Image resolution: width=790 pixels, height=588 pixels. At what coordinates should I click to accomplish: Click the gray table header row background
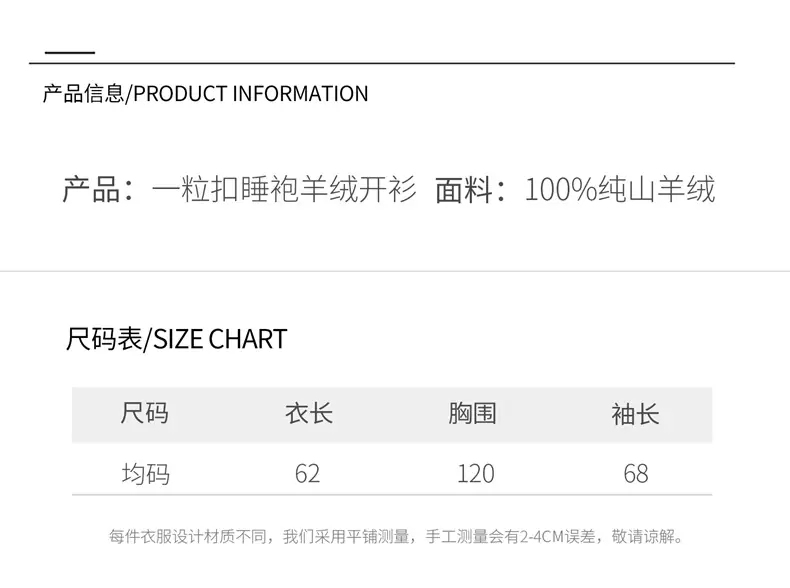pos(392,415)
